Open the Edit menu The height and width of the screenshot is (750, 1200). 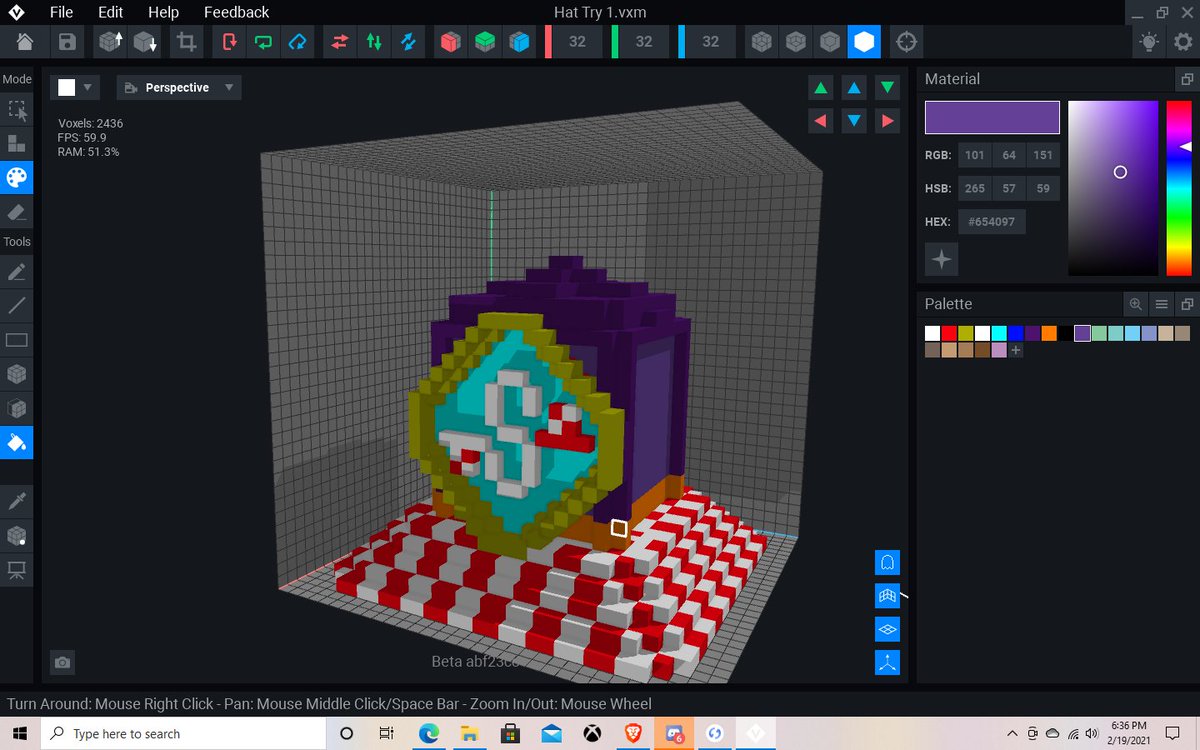click(x=109, y=12)
